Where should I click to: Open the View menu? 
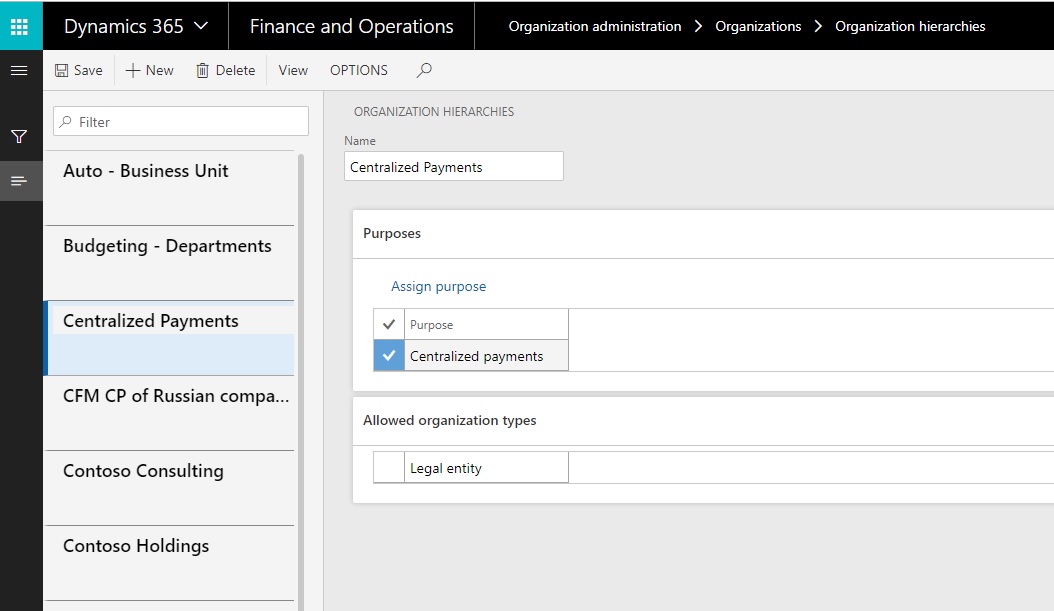pos(293,70)
